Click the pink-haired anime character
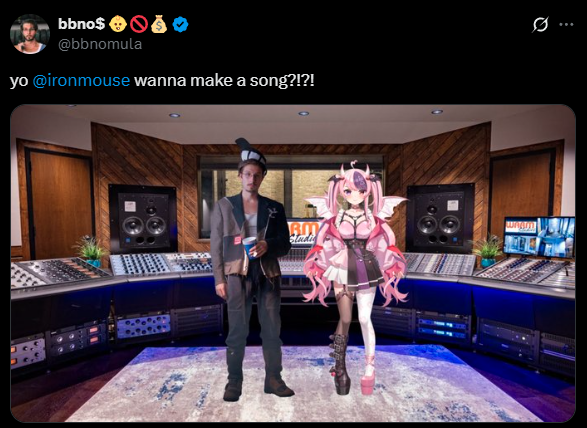587x428 pixels. pos(355,277)
